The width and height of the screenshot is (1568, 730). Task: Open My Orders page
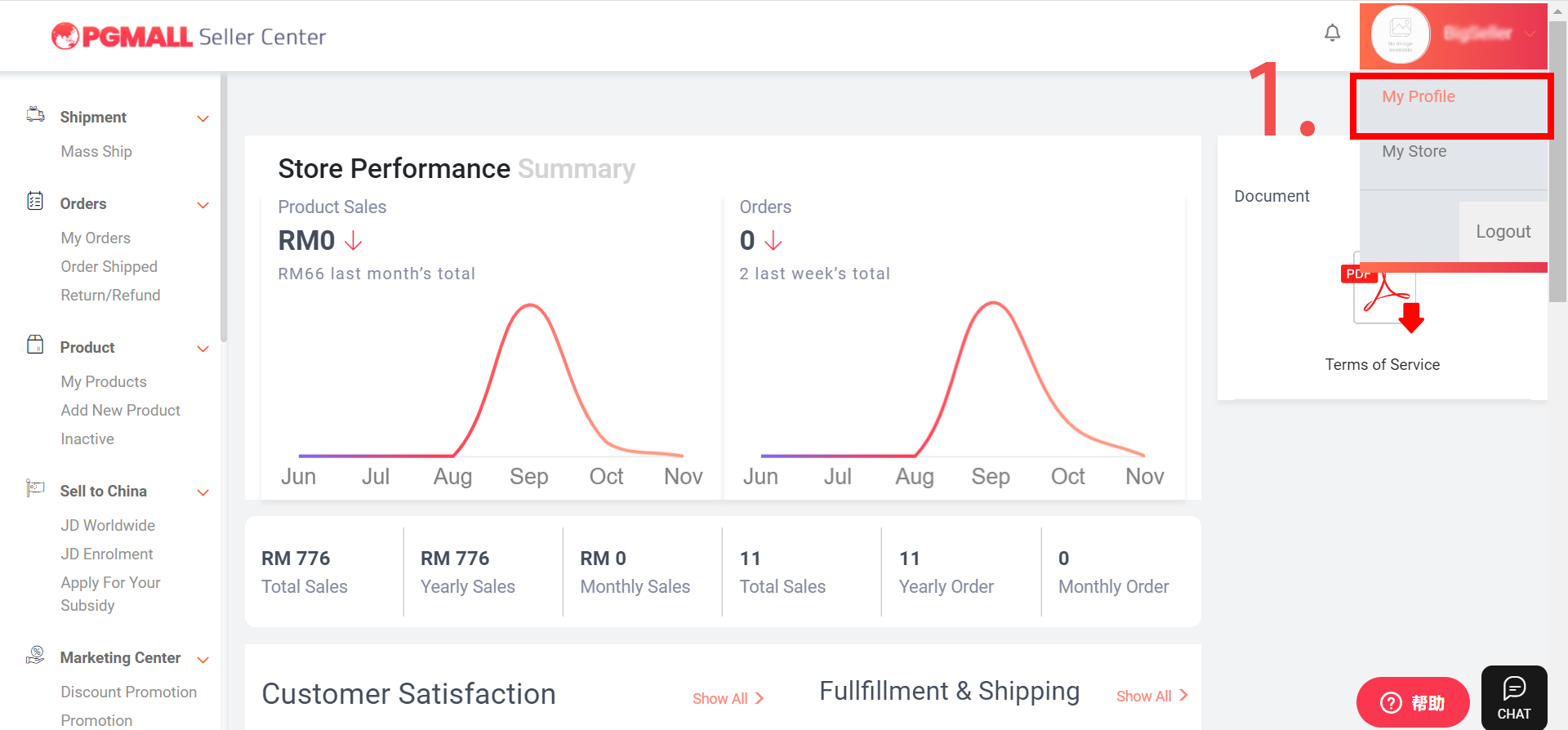coord(96,238)
